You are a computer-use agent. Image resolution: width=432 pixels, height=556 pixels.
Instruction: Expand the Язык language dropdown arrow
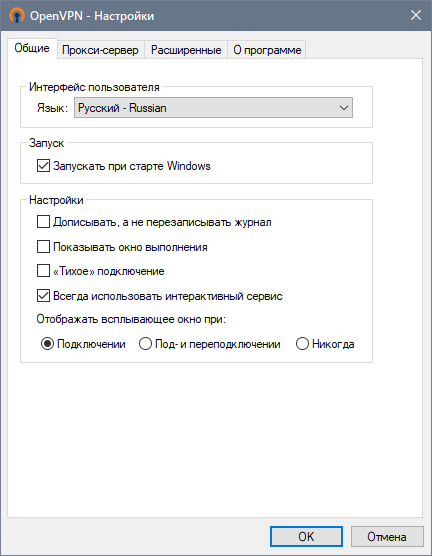pos(343,108)
